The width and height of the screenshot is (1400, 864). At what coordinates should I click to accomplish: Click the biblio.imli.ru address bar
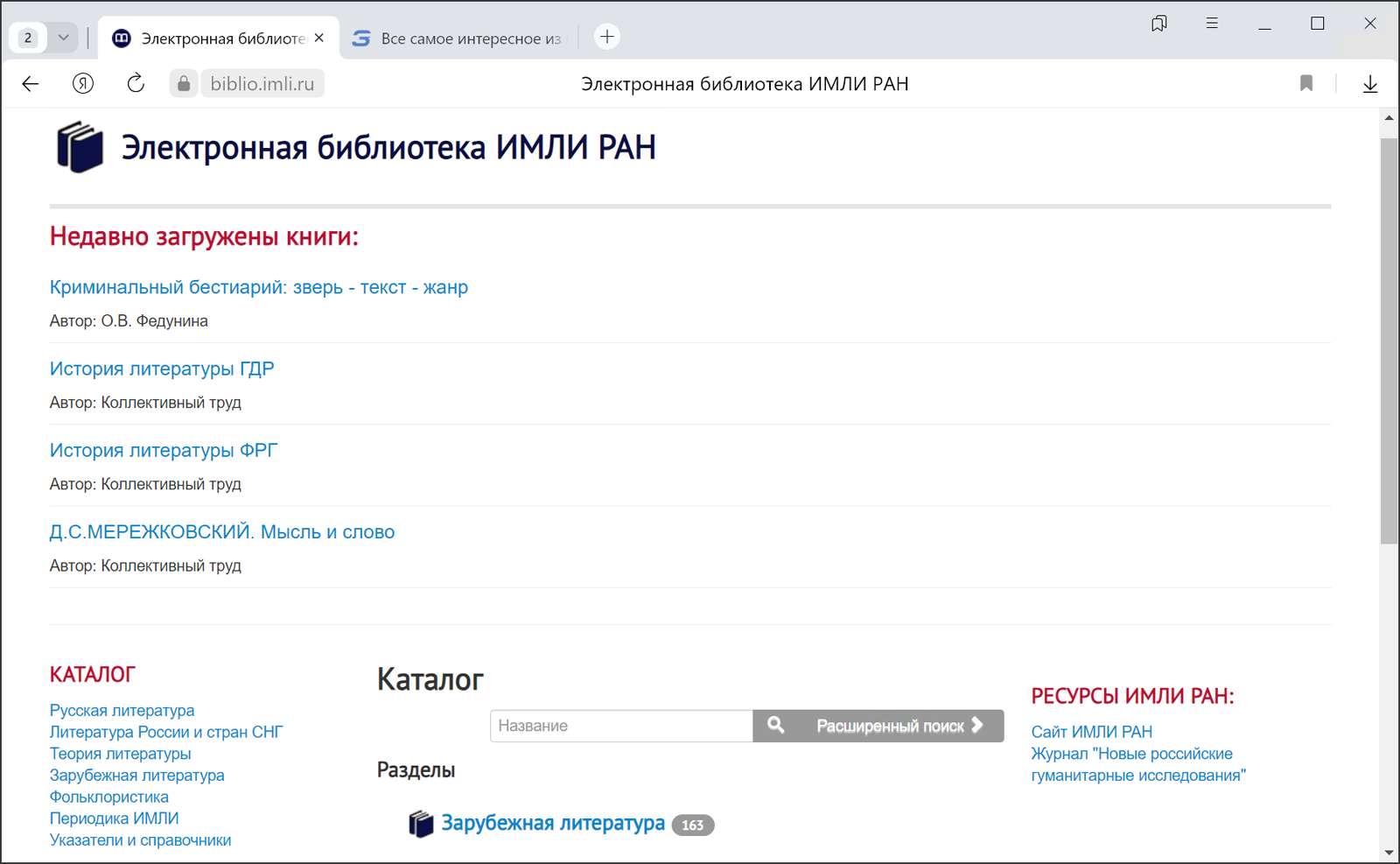262,84
